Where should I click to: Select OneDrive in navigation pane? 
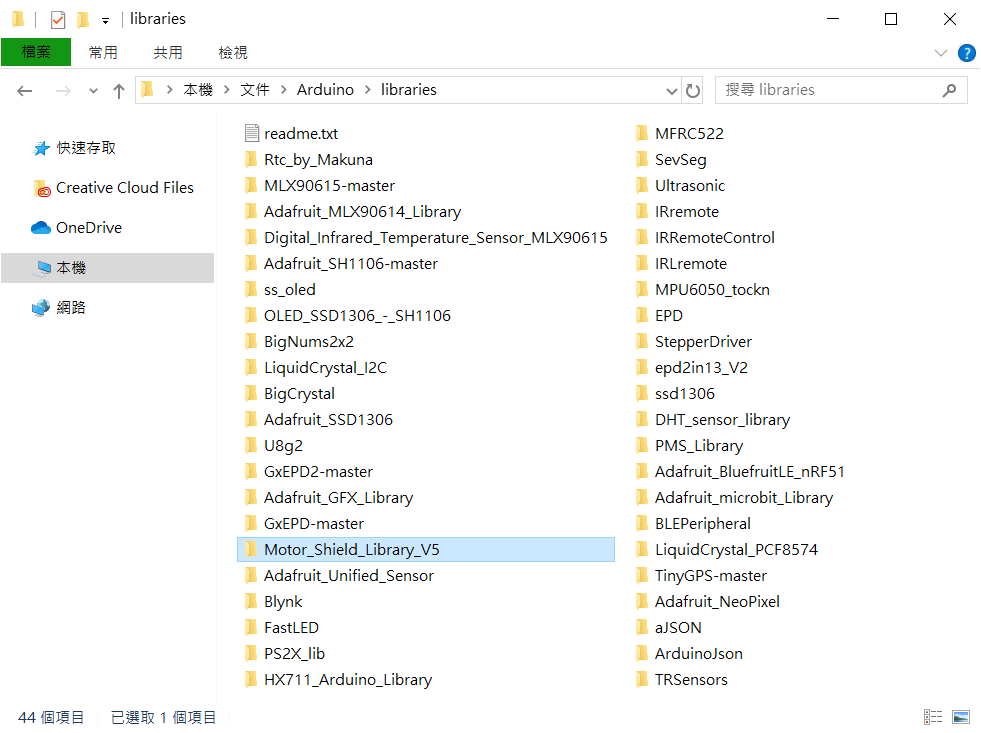89,228
